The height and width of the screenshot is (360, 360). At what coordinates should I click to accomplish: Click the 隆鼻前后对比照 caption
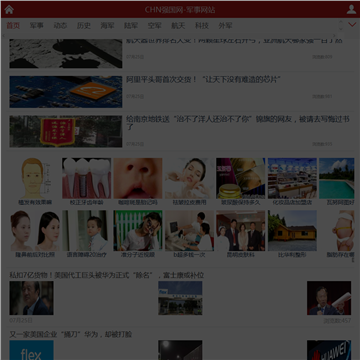[x=35, y=255]
